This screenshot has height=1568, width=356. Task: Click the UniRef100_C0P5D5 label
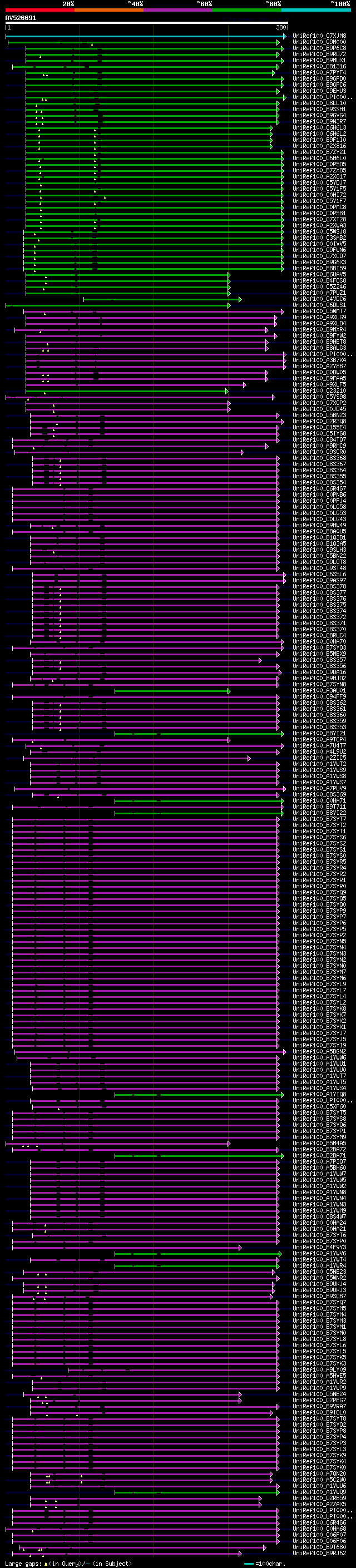click(319, 164)
